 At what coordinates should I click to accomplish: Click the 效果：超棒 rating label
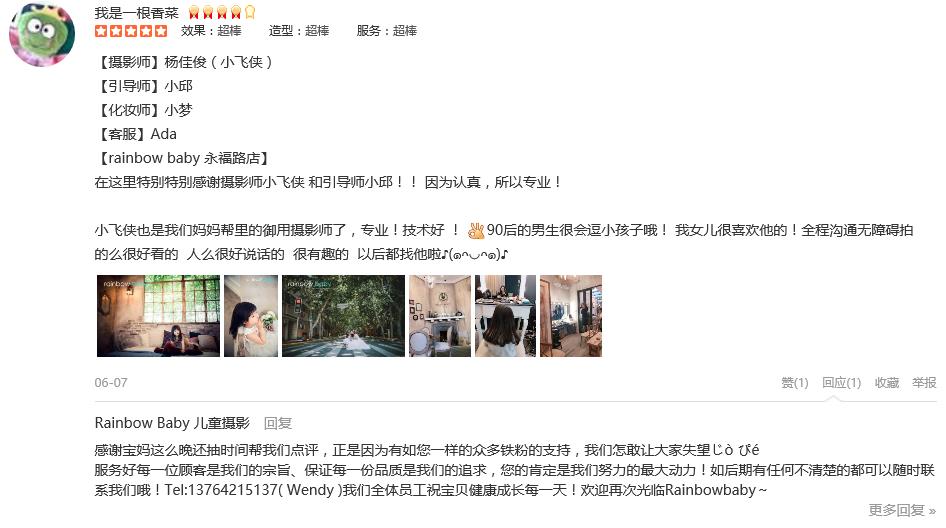tap(211, 31)
